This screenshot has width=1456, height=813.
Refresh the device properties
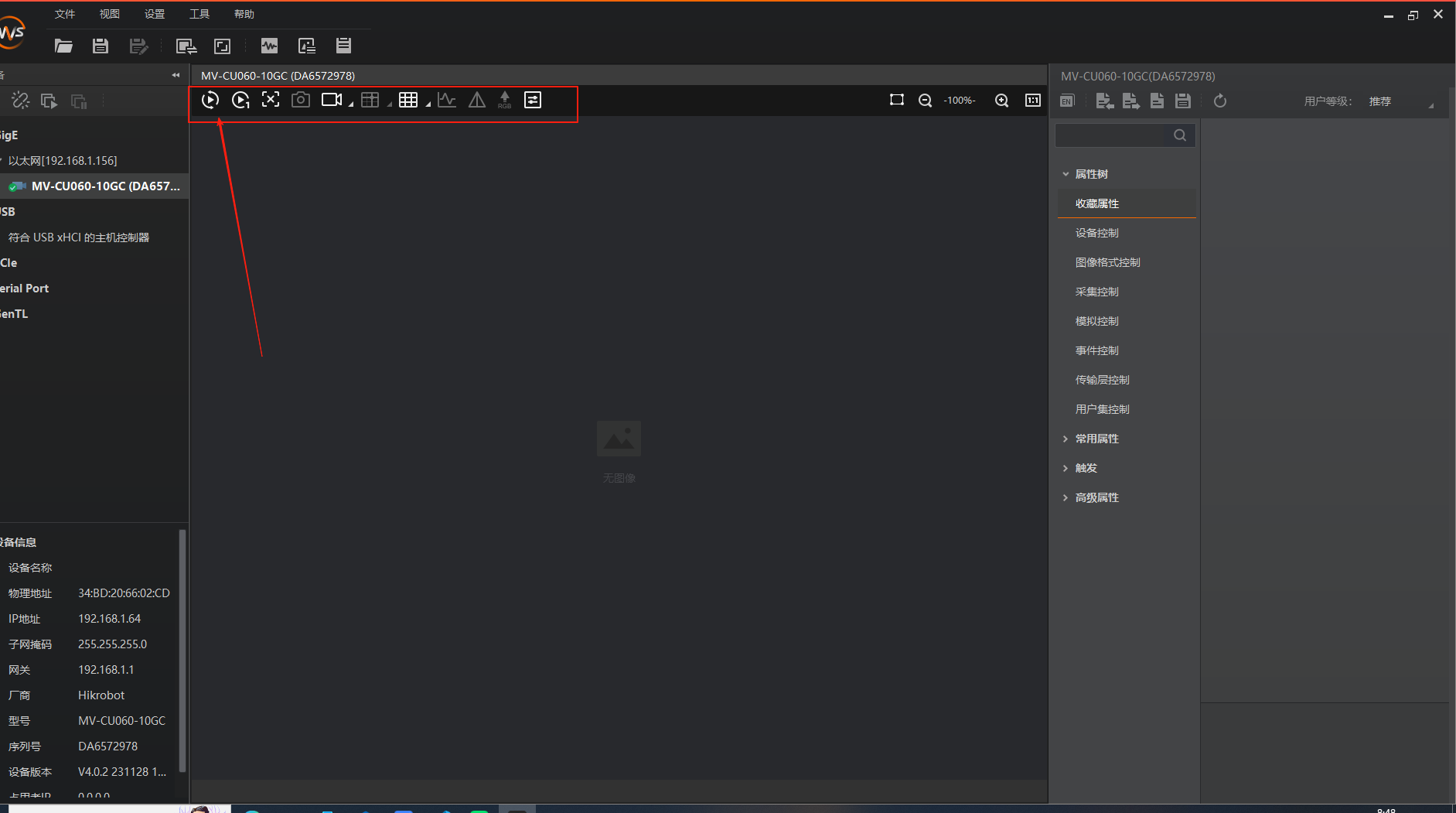[x=1220, y=101]
